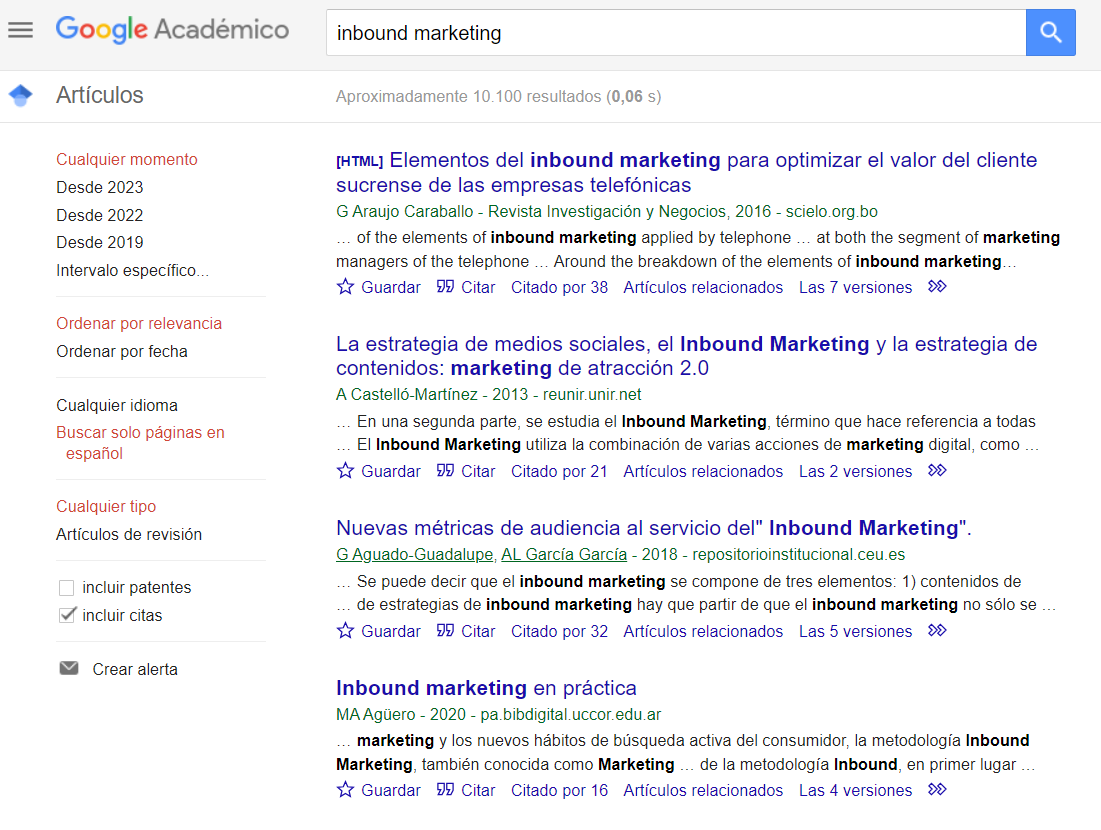Enable the incluir patentes checkbox
This screenshot has height=830, width=1101.
(67, 588)
